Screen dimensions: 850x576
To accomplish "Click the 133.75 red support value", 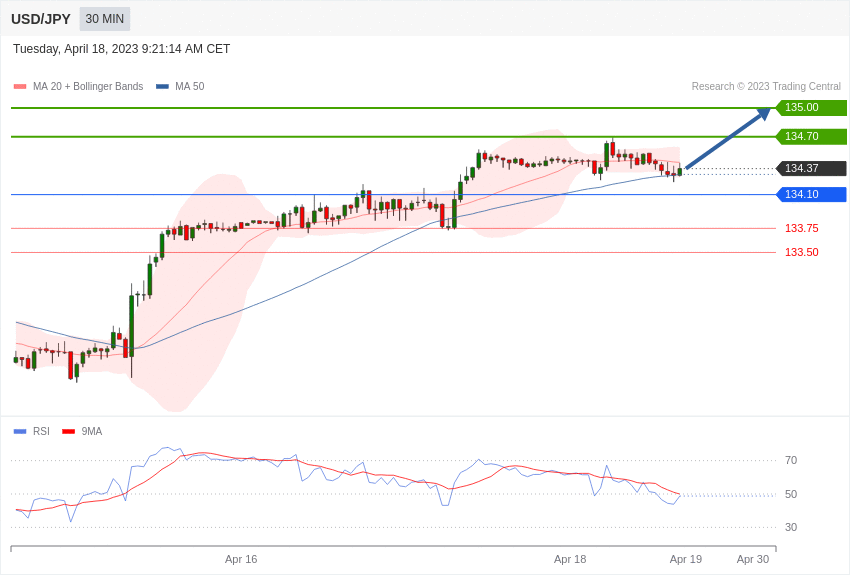I will (x=802, y=229).
